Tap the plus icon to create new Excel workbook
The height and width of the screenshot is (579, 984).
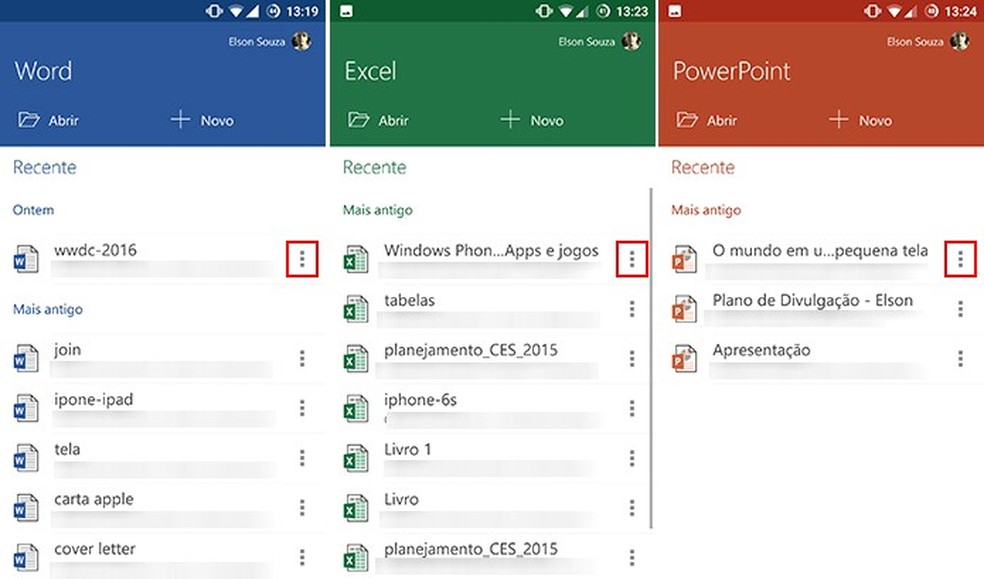click(506, 119)
